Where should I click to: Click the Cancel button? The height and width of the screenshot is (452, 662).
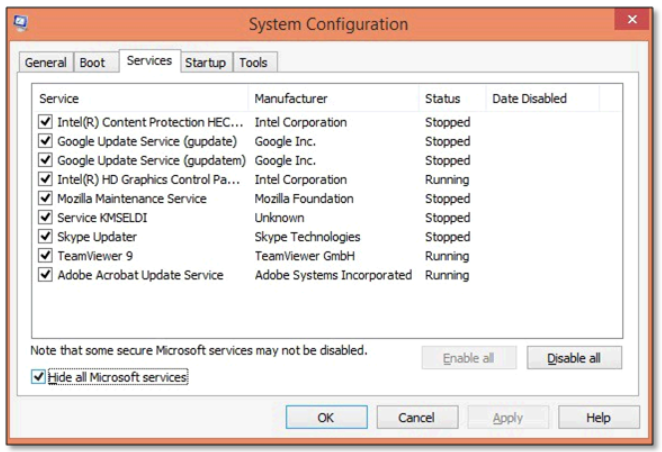click(x=417, y=418)
